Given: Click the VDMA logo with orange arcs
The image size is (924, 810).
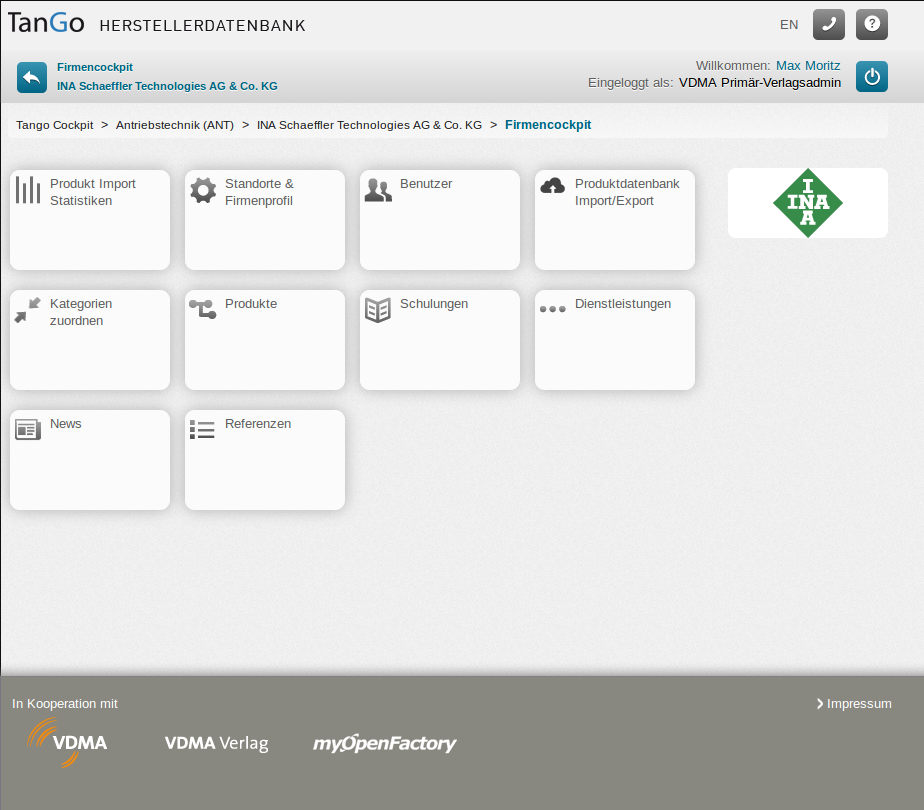Looking at the screenshot, I should tap(67, 742).
